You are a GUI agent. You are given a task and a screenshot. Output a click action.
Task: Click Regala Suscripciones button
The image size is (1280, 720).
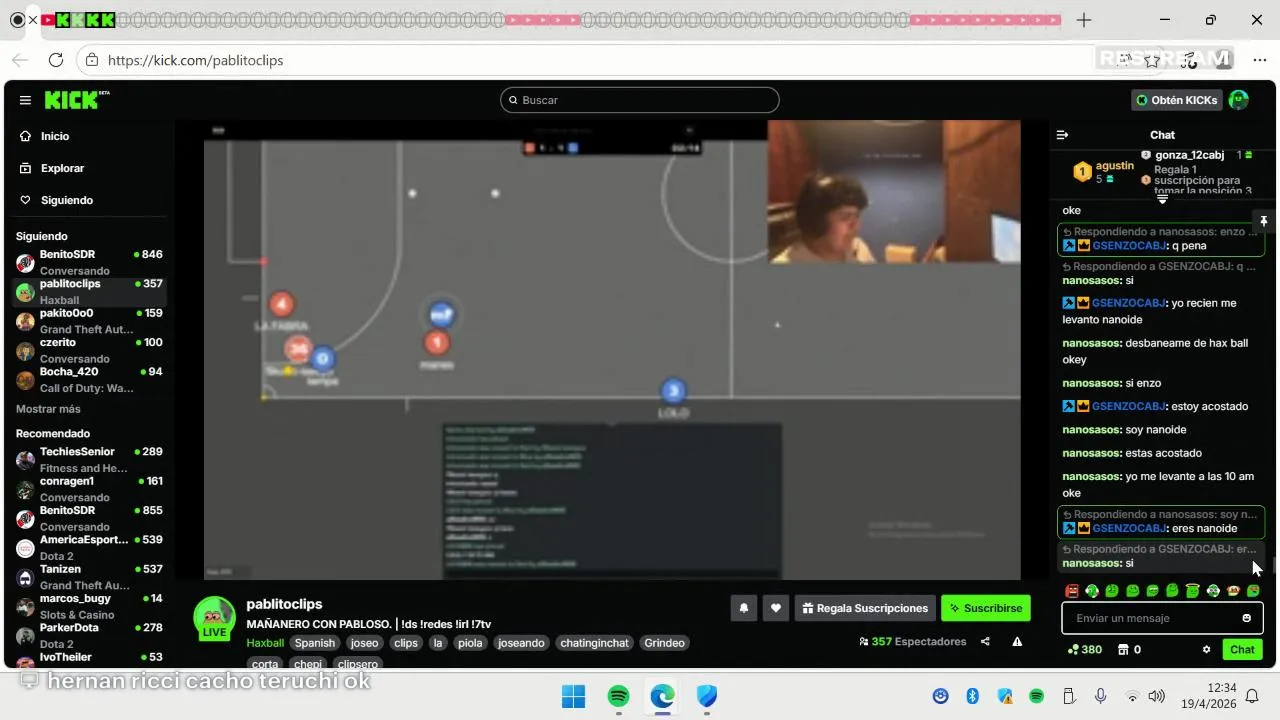click(x=865, y=607)
